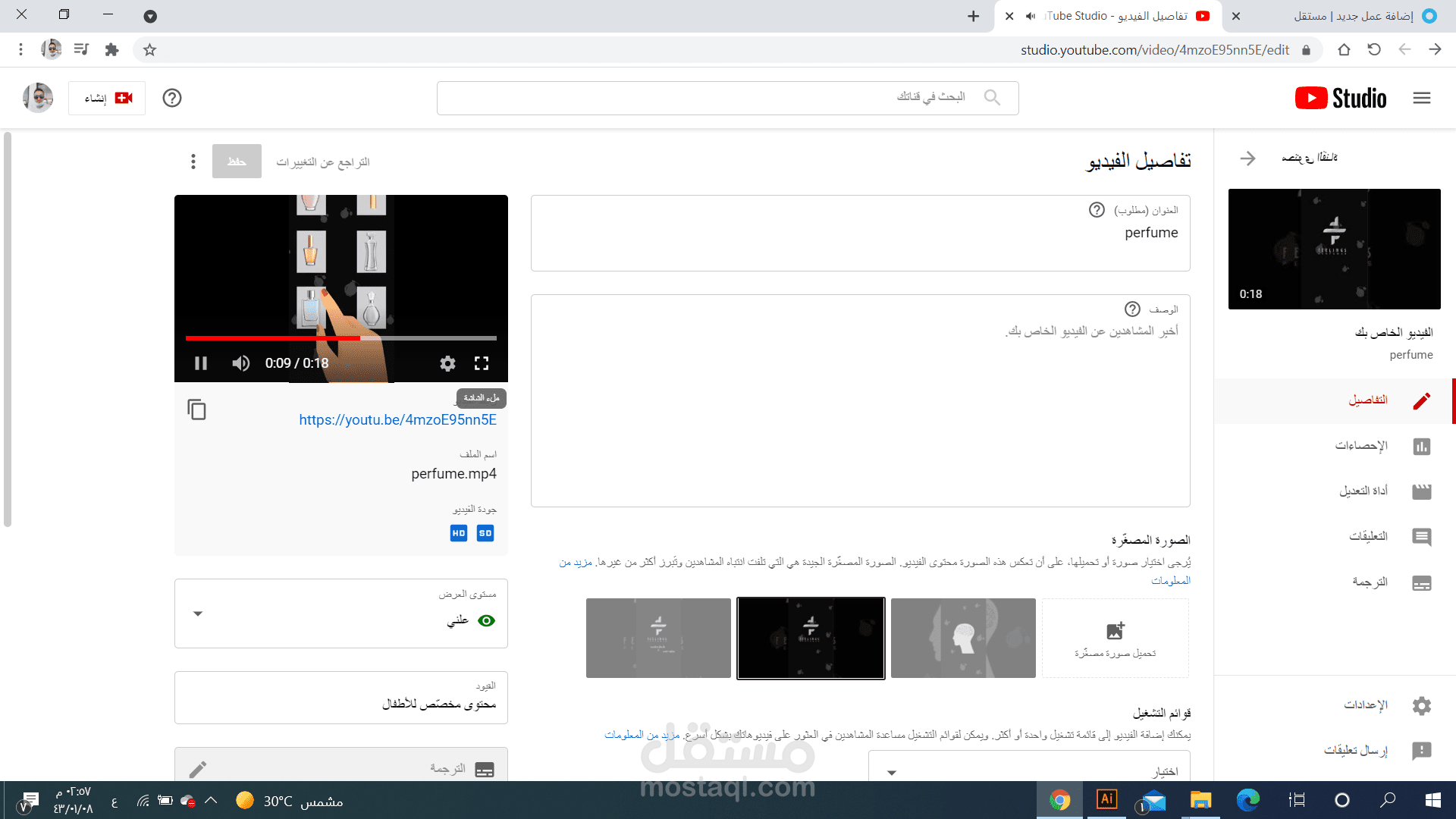The height and width of the screenshot is (819, 1456).
Task: Enter fullscreen in the video preview player
Action: [482, 363]
